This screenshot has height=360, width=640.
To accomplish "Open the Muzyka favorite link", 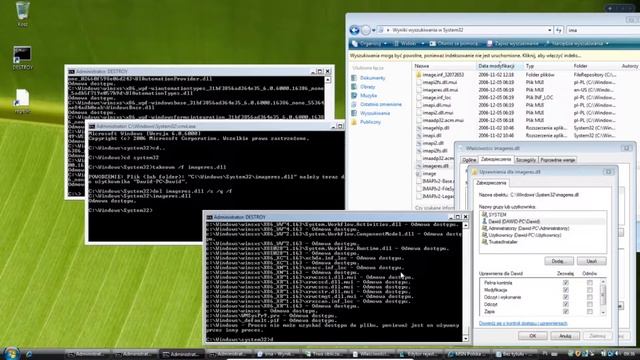I will (368, 96).
